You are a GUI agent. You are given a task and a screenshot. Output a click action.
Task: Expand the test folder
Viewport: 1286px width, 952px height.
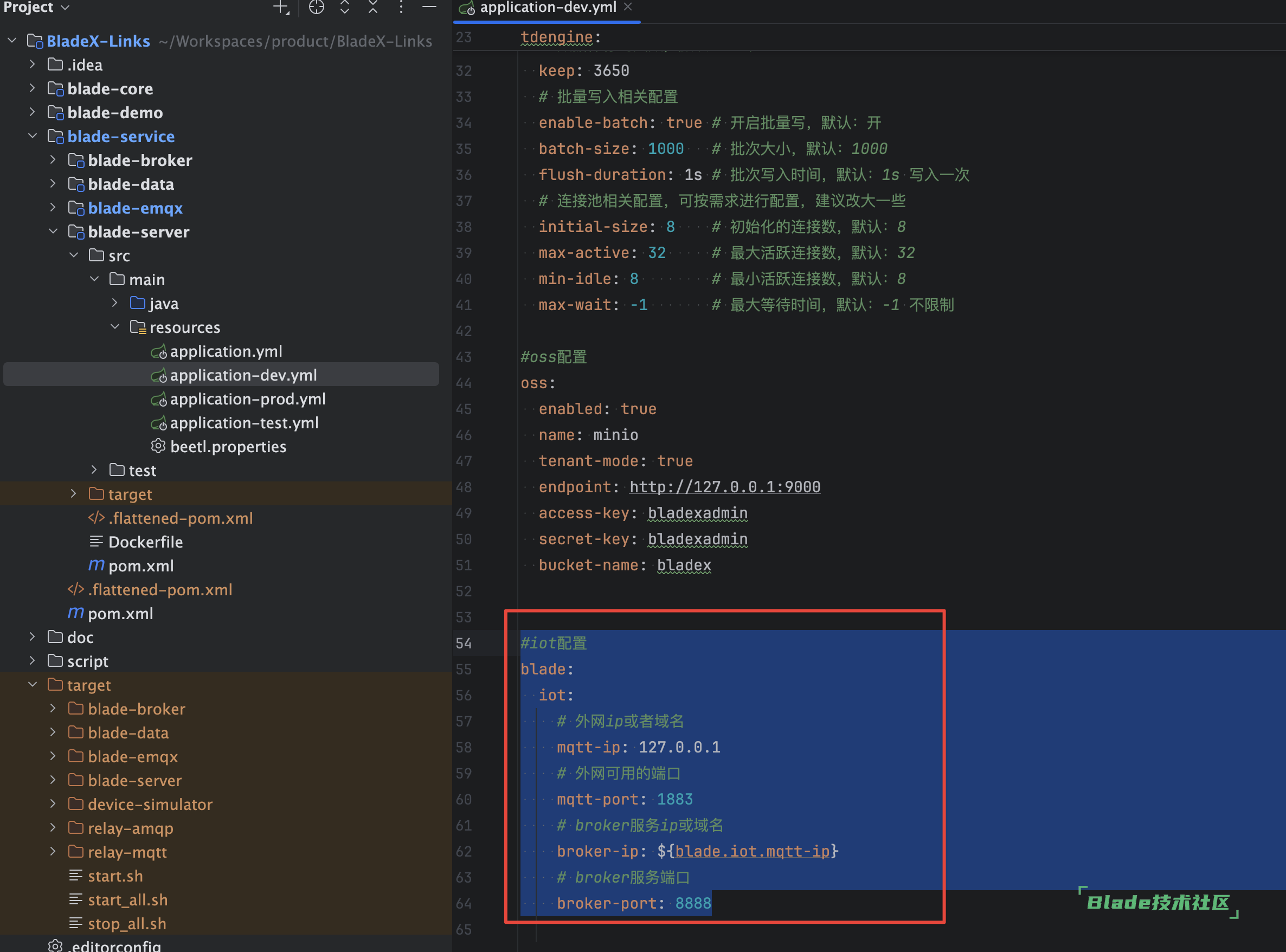(94, 469)
